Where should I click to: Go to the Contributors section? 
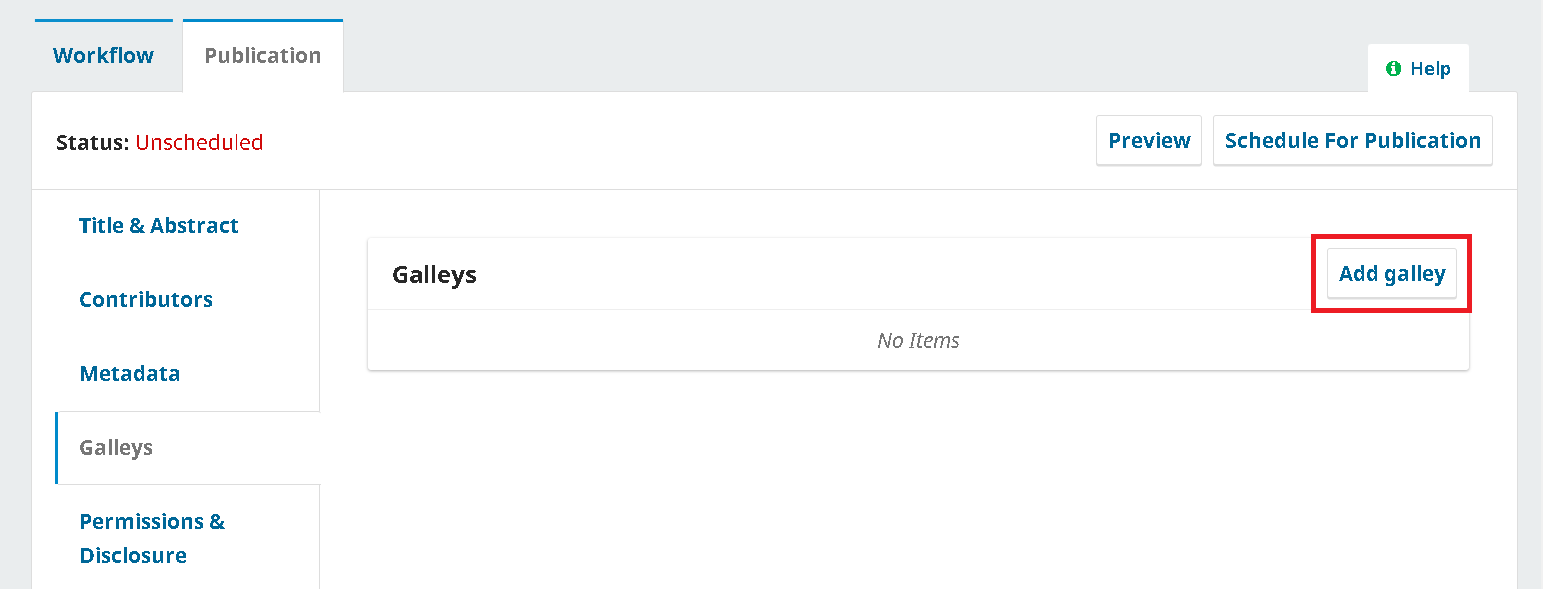pos(146,300)
